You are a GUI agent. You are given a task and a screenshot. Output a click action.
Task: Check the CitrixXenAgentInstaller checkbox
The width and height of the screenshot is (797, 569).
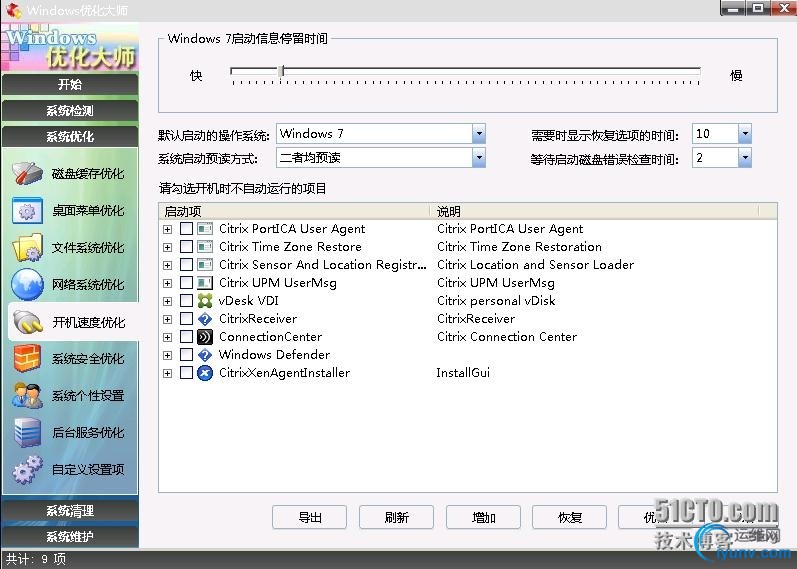click(187, 373)
